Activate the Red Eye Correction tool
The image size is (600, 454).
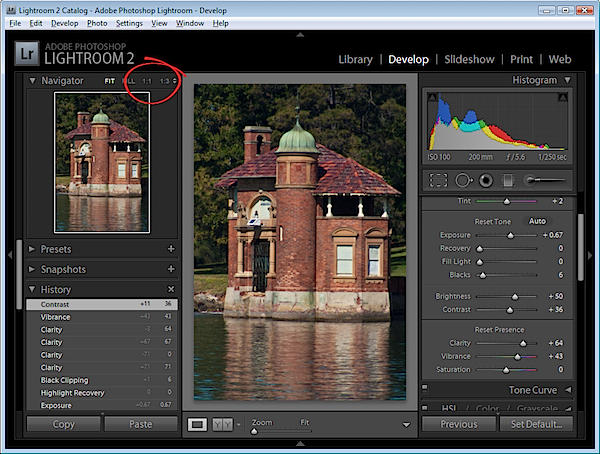[486, 180]
